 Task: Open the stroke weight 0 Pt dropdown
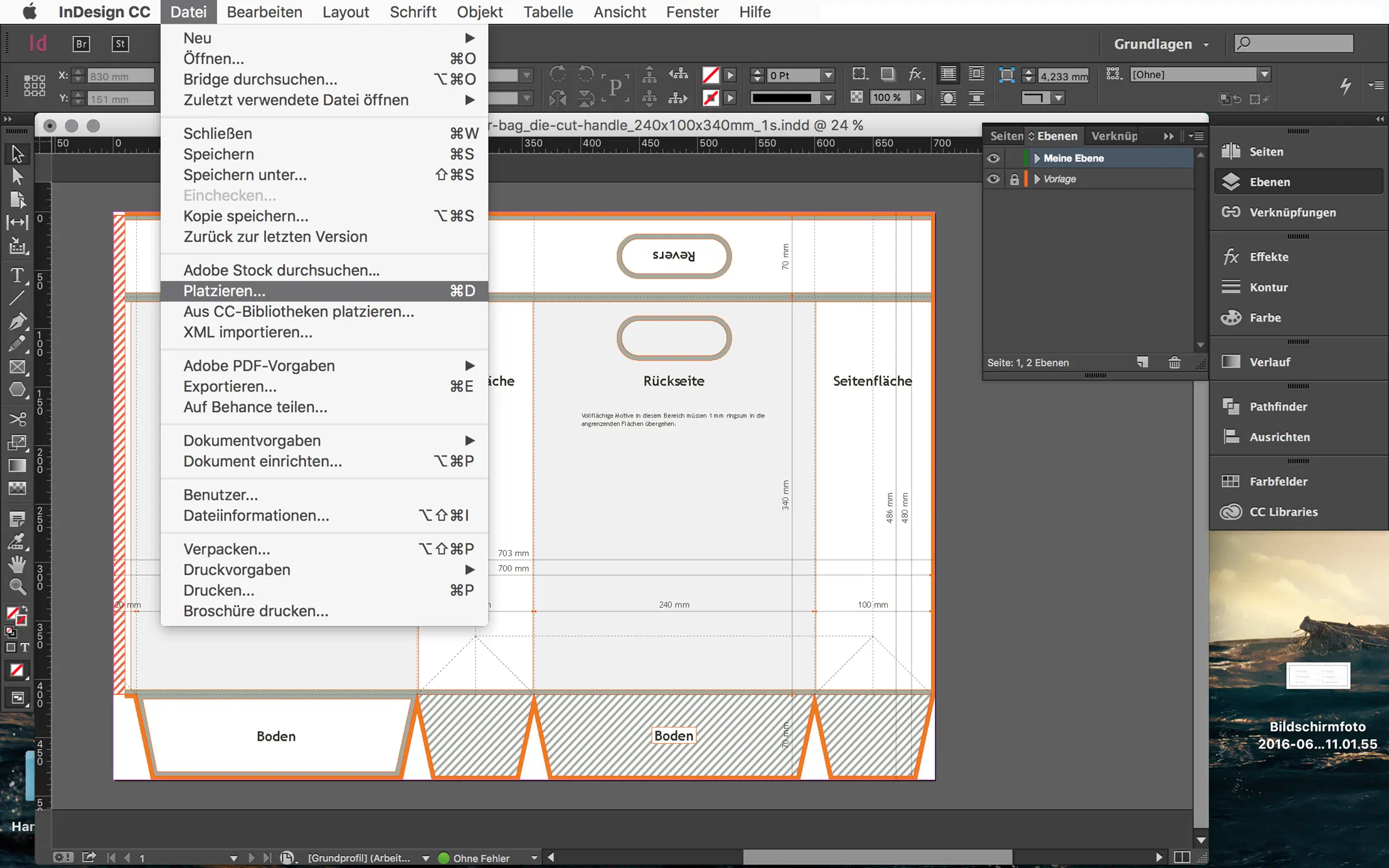click(829, 75)
